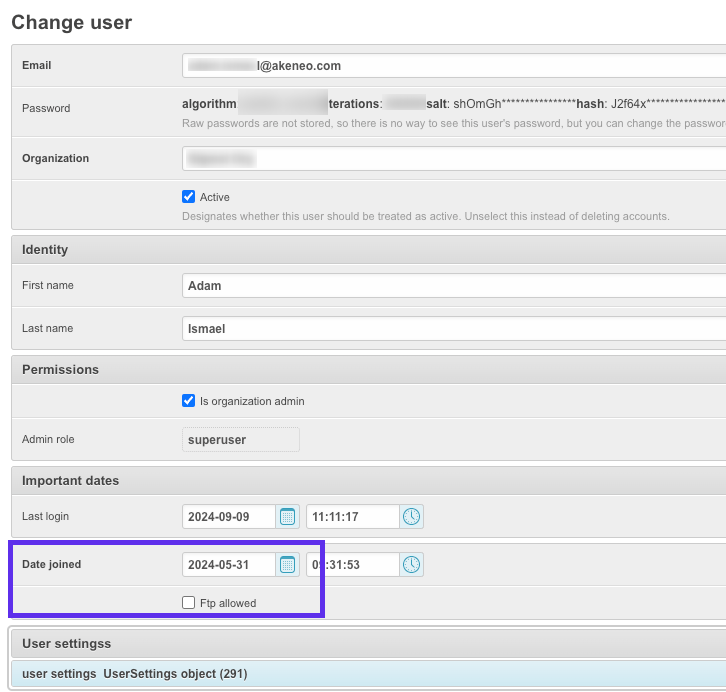This screenshot has height=692, width=726.
Task: Open the UserSettings object (291) row
Action: [x=369, y=674]
